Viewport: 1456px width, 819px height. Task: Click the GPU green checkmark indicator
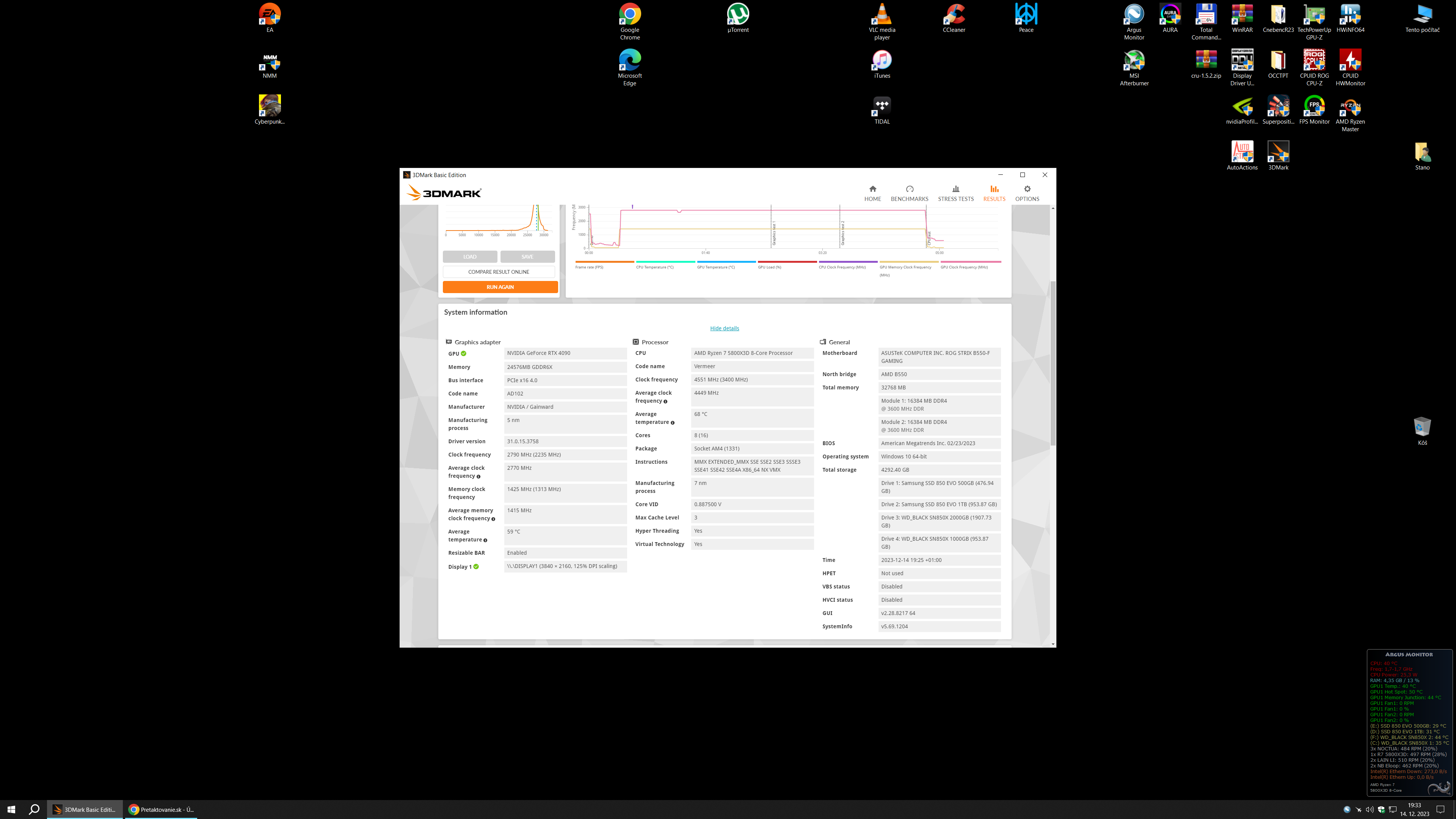pos(463,354)
